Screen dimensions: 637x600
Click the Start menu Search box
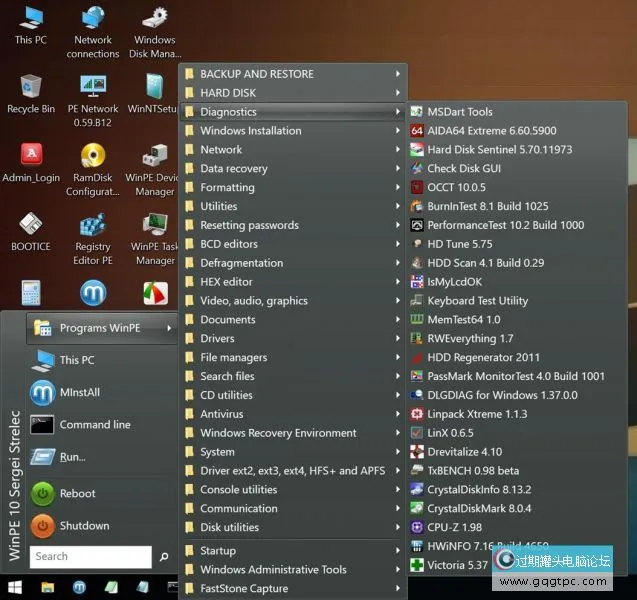(x=90, y=557)
